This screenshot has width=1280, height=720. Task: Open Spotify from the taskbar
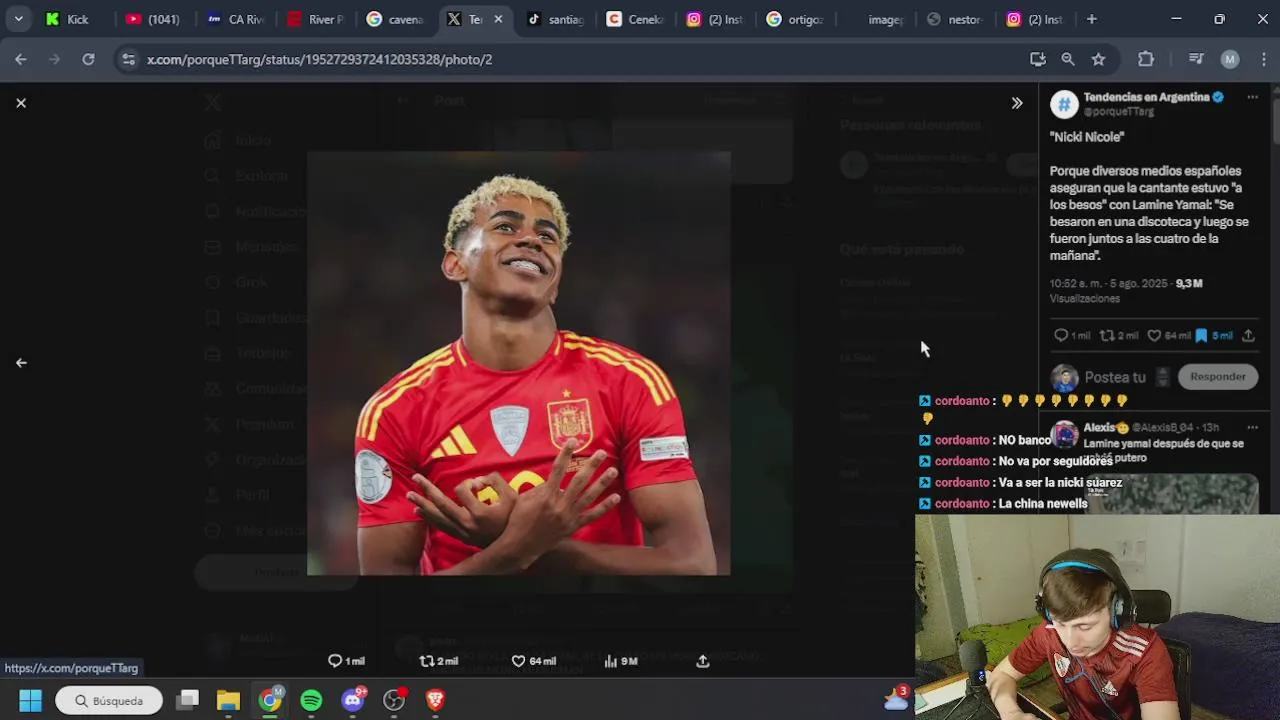point(311,701)
